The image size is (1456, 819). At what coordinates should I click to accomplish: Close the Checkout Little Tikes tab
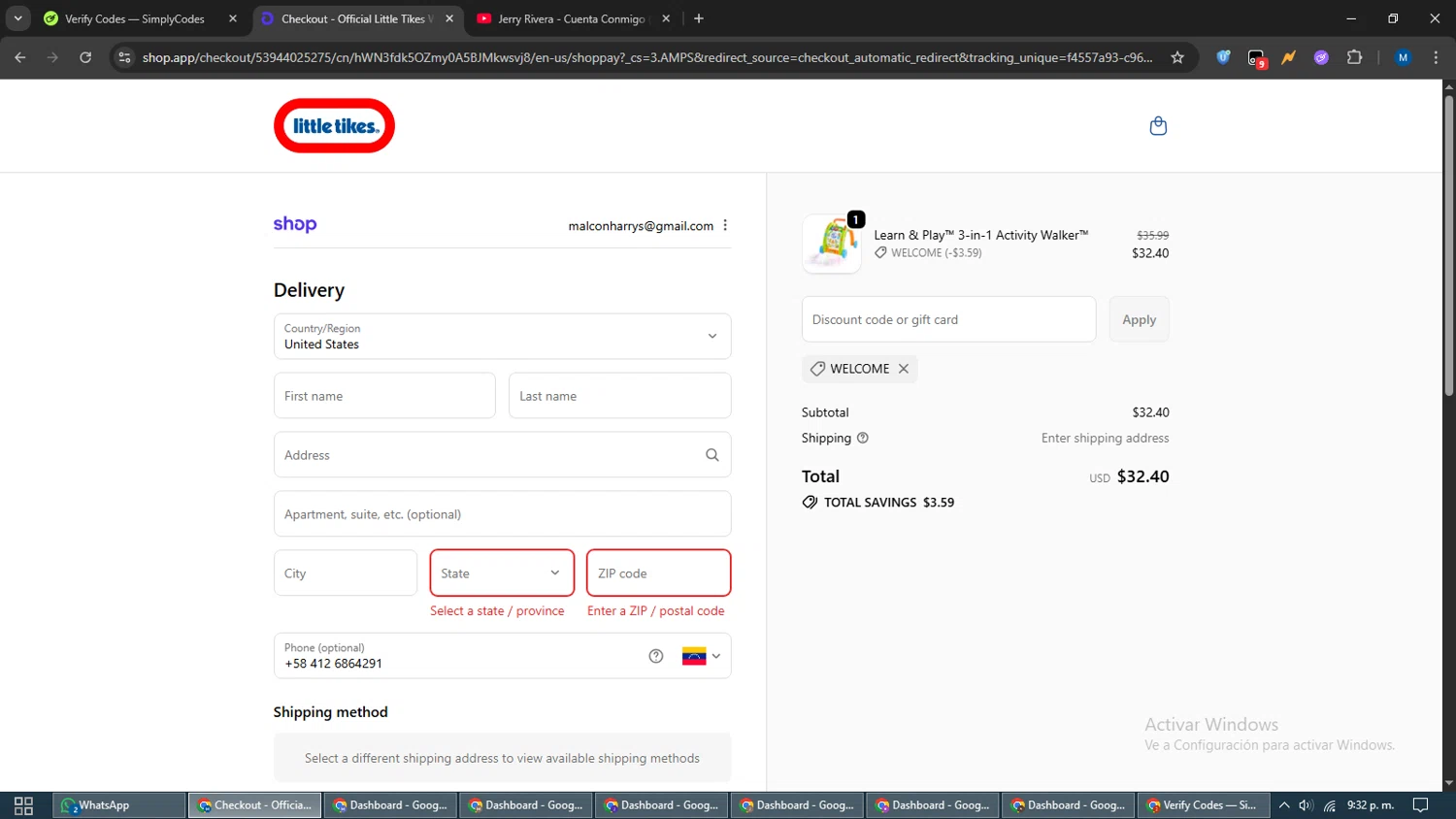449,18
